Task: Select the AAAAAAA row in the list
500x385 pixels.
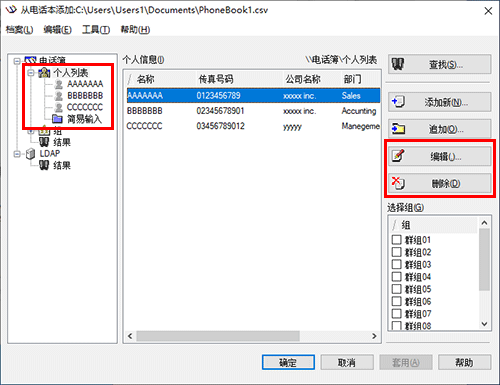Action: [253, 96]
